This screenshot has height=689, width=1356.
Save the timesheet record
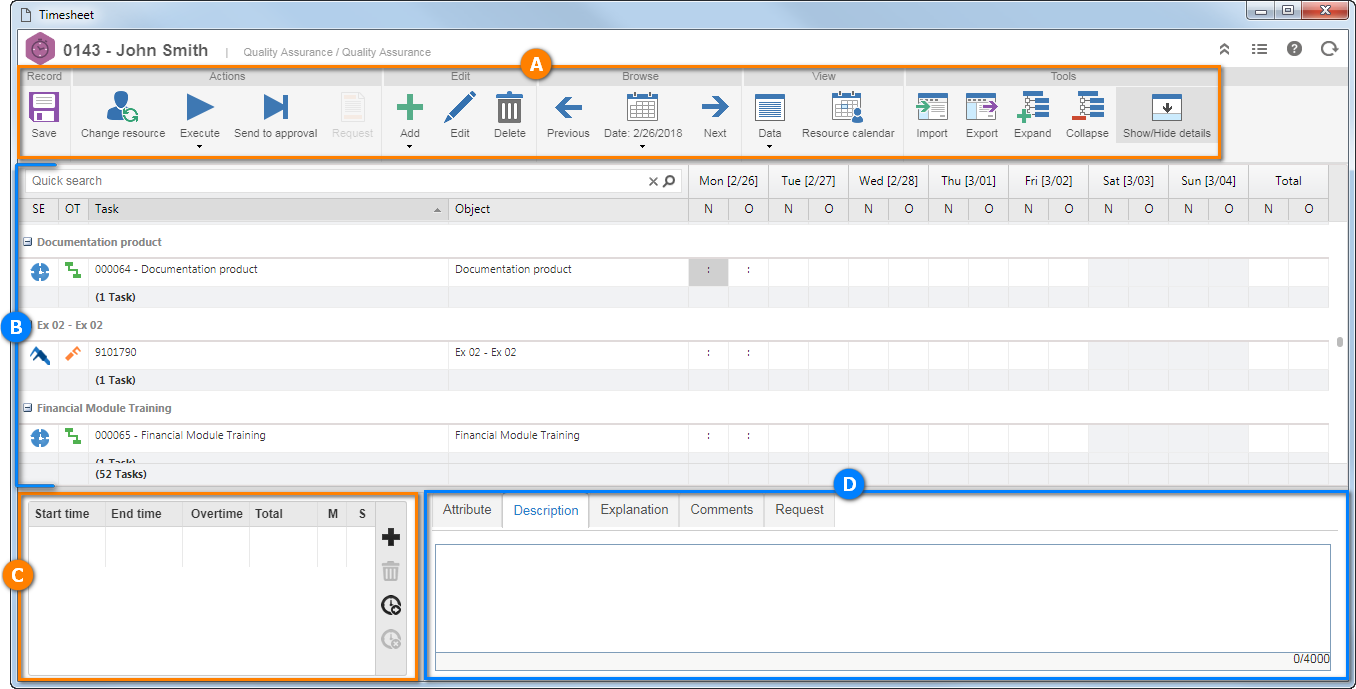click(44, 115)
